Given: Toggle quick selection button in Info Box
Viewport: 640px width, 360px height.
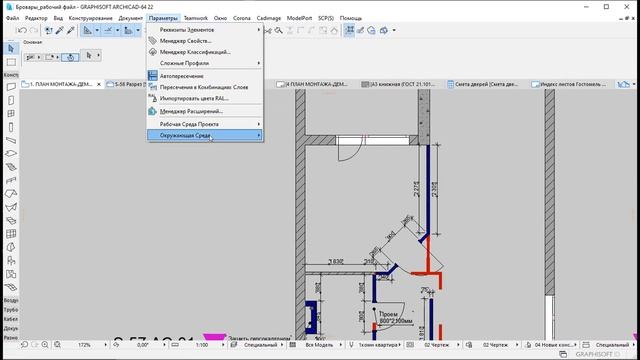Looking at the screenshot, I should click(70, 57).
